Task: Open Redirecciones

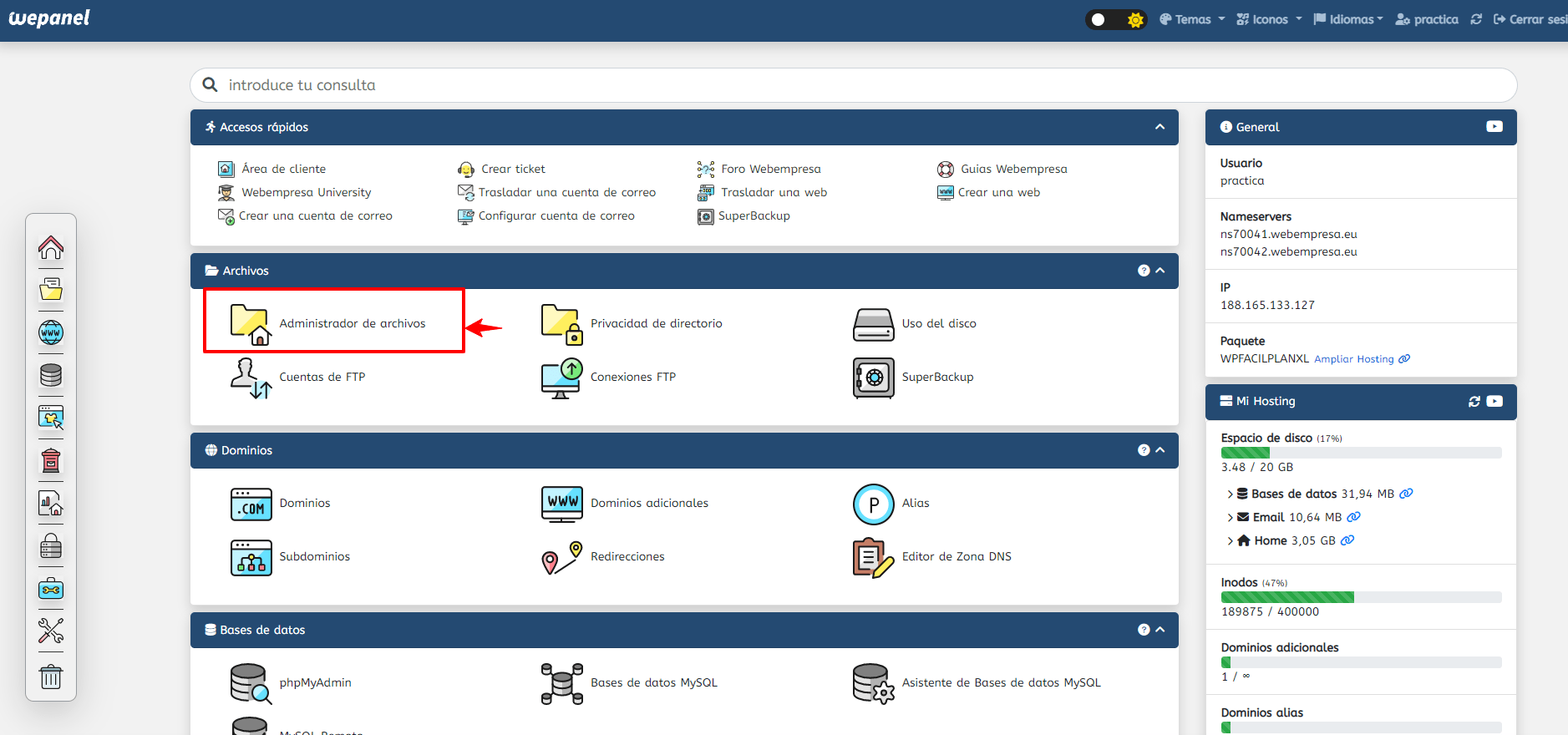Action: click(603, 557)
